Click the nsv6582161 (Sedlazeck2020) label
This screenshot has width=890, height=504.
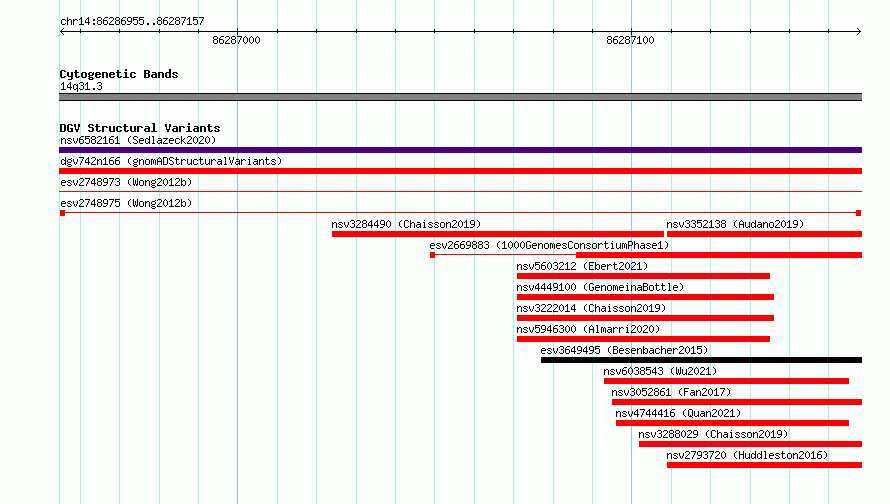(138, 140)
